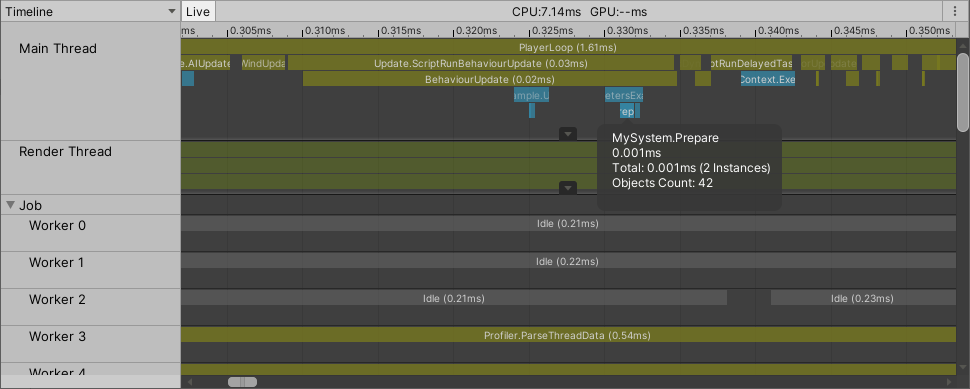Click the Worker 2 label
970x389 pixels.
point(57,299)
